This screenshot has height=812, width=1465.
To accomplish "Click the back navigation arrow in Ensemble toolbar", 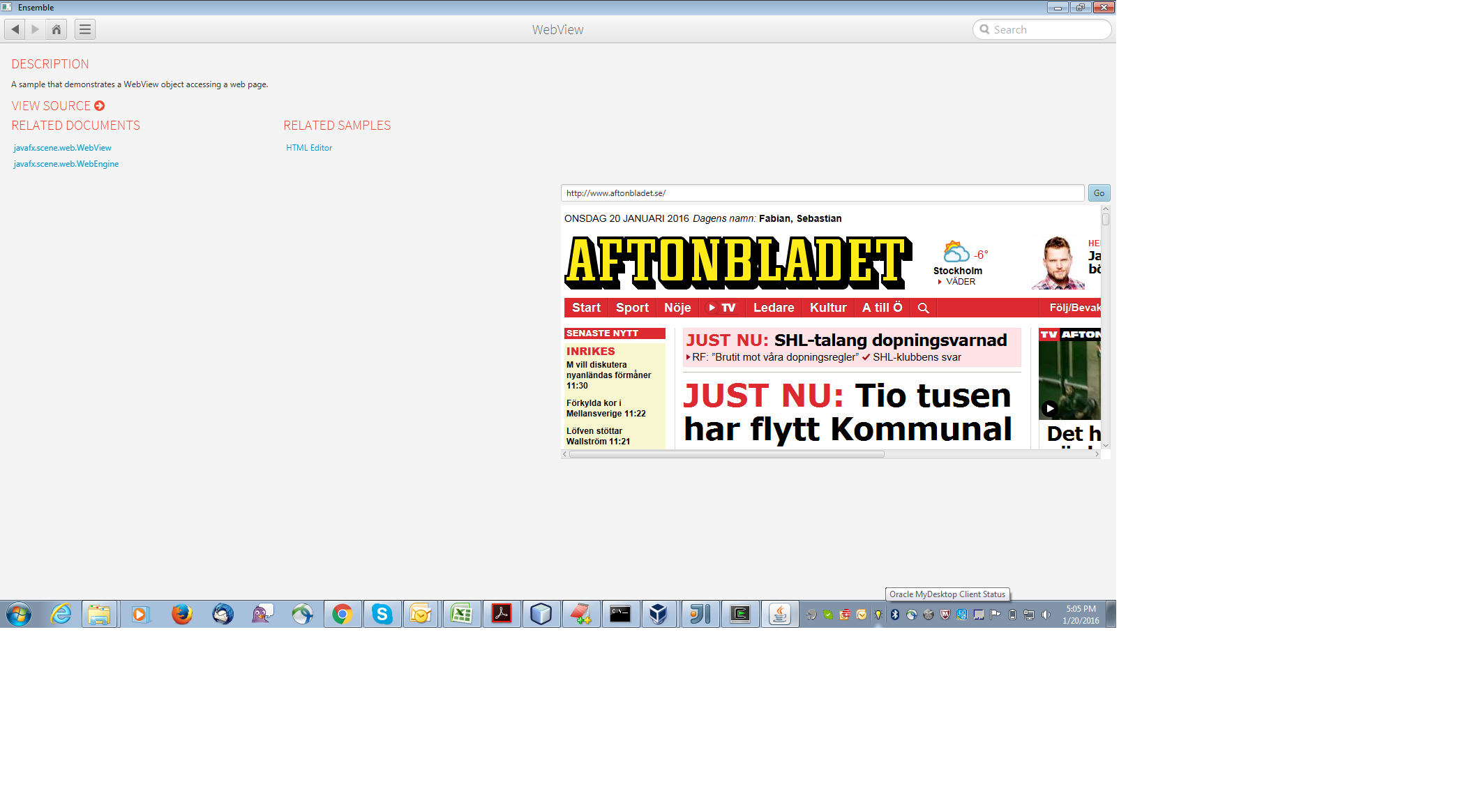I will [x=15, y=29].
